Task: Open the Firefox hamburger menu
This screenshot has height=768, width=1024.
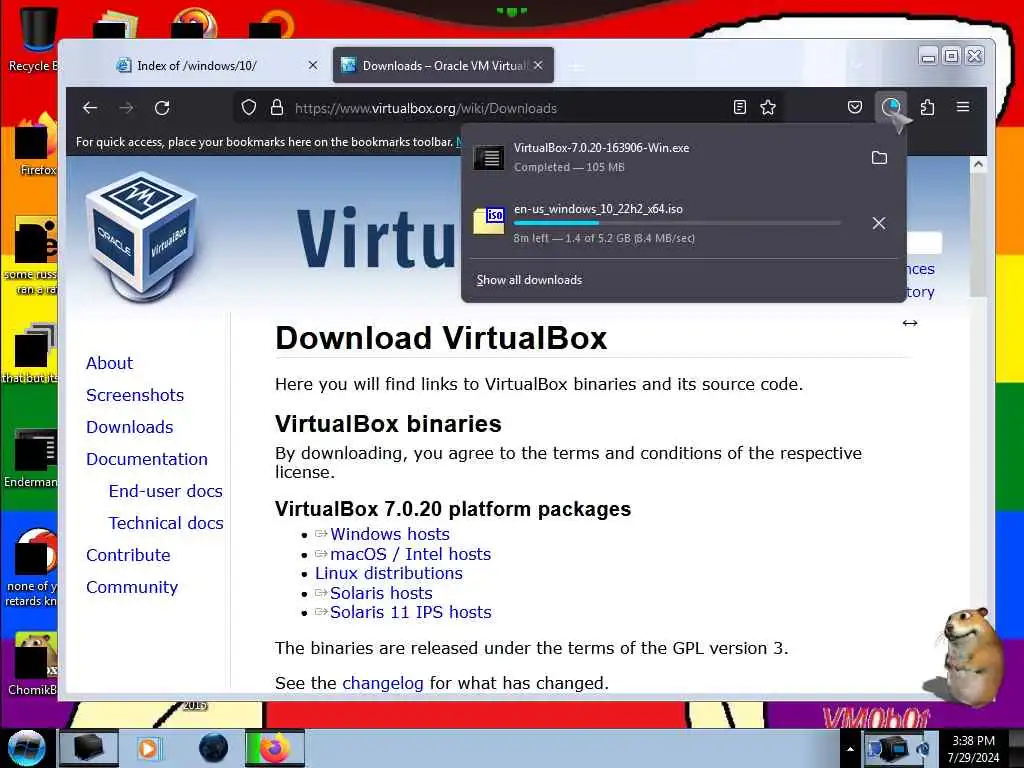Action: point(963,107)
